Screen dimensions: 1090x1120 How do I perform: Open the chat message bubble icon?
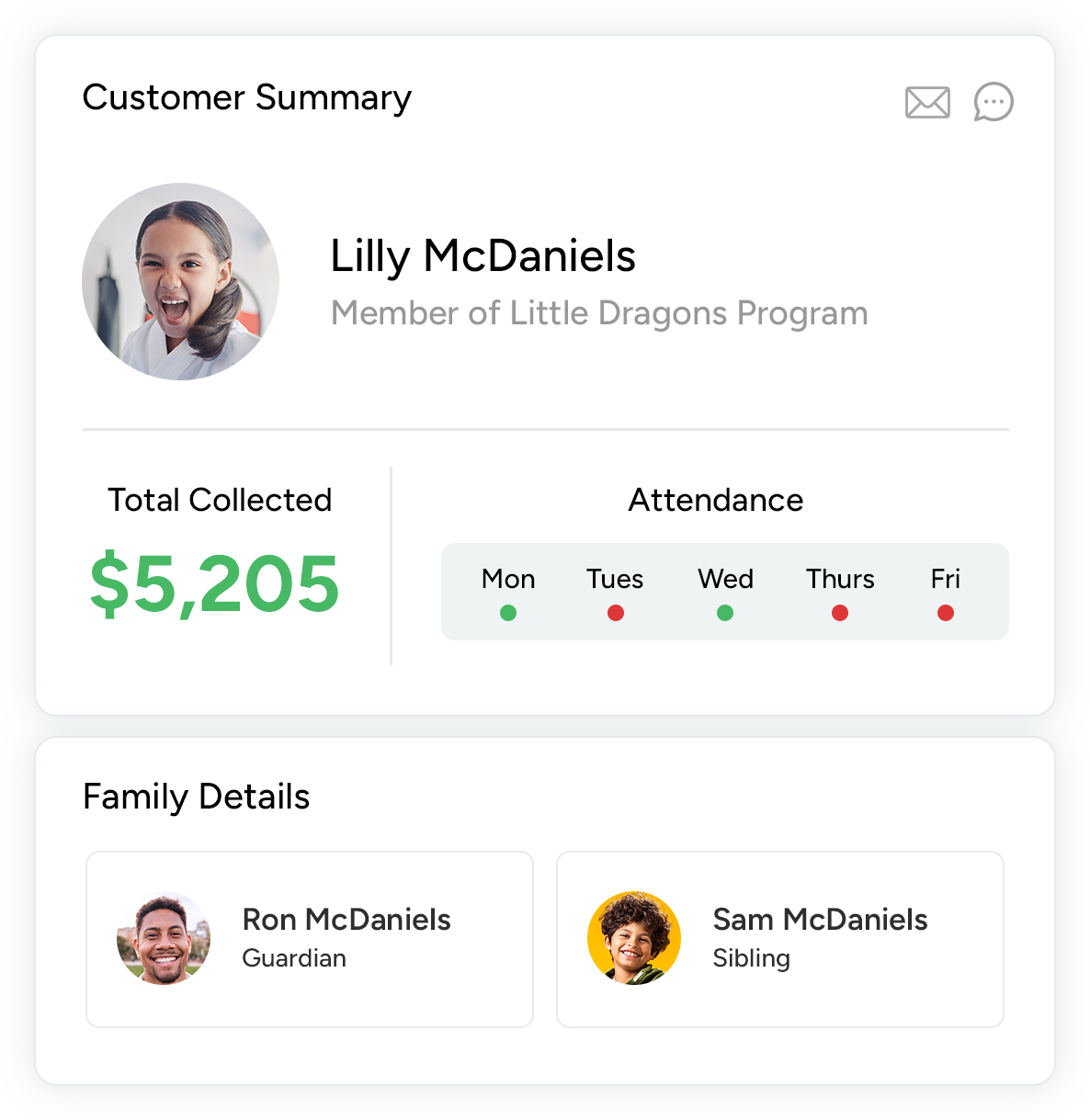pos(993,102)
